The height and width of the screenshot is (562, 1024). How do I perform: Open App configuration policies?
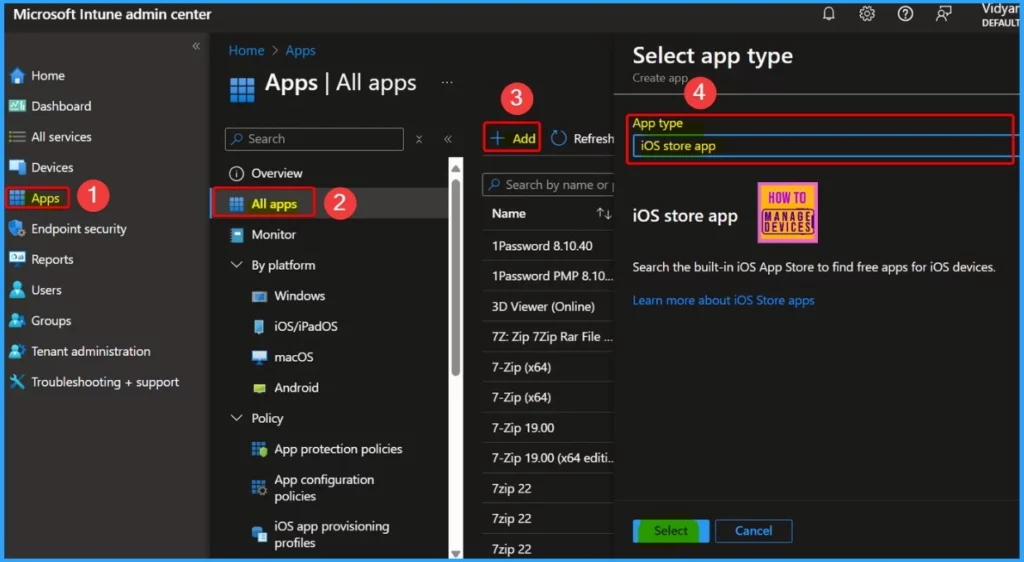(324, 488)
